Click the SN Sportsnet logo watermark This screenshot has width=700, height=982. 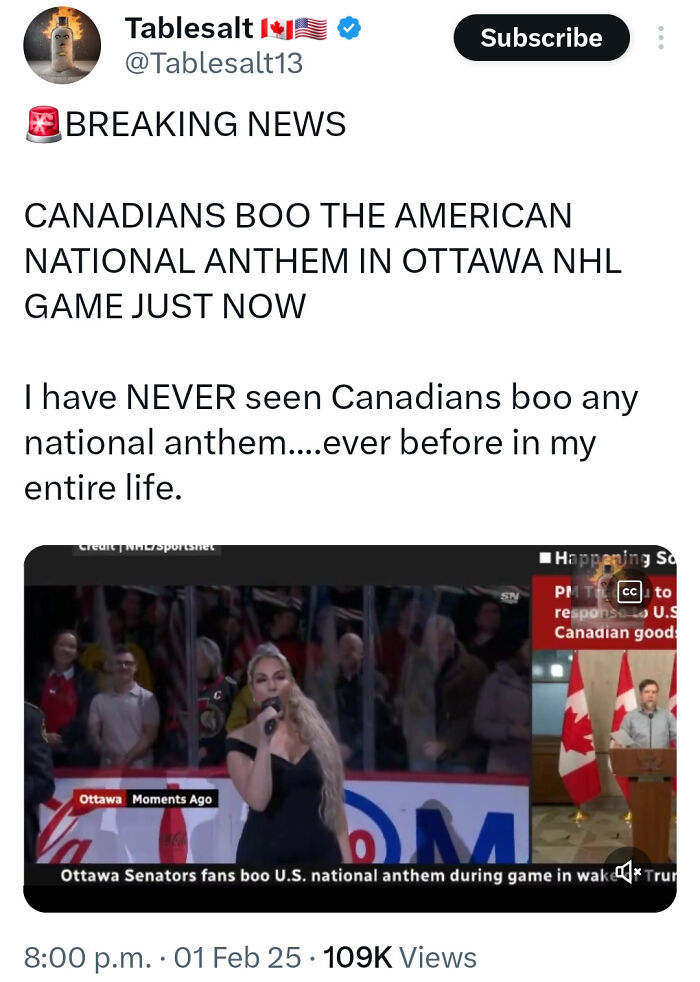(x=509, y=597)
